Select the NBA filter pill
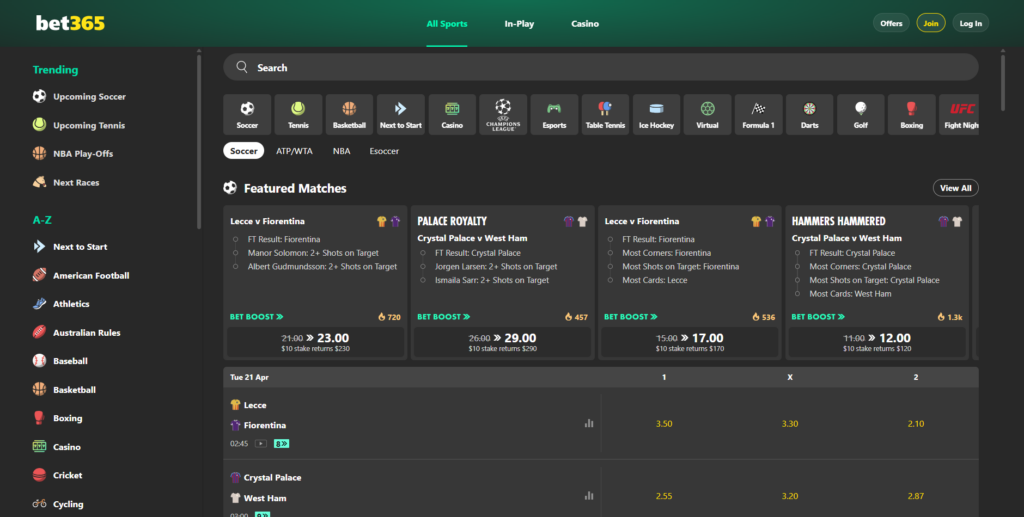 pyautogui.click(x=342, y=151)
